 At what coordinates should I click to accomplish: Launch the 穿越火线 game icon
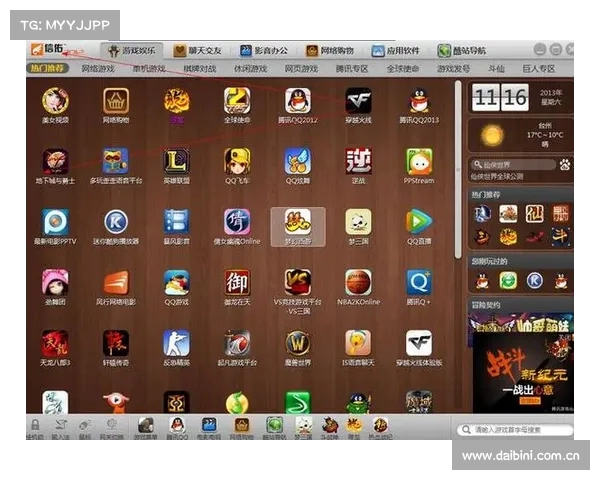(358, 100)
